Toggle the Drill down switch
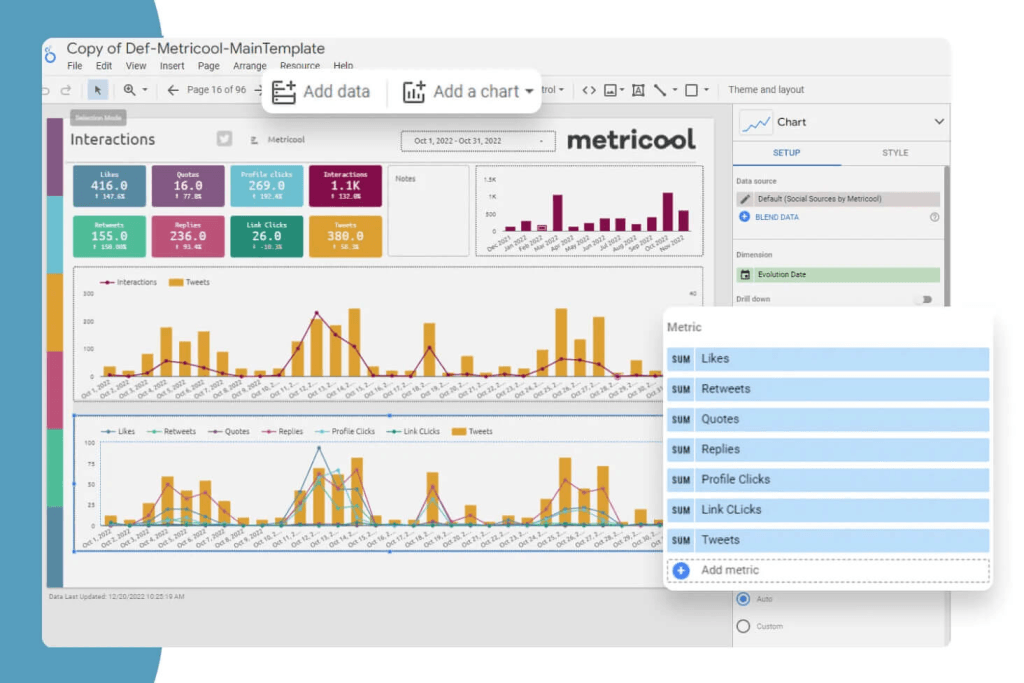The width and height of the screenshot is (1024, 683). [x=925, y=299]
